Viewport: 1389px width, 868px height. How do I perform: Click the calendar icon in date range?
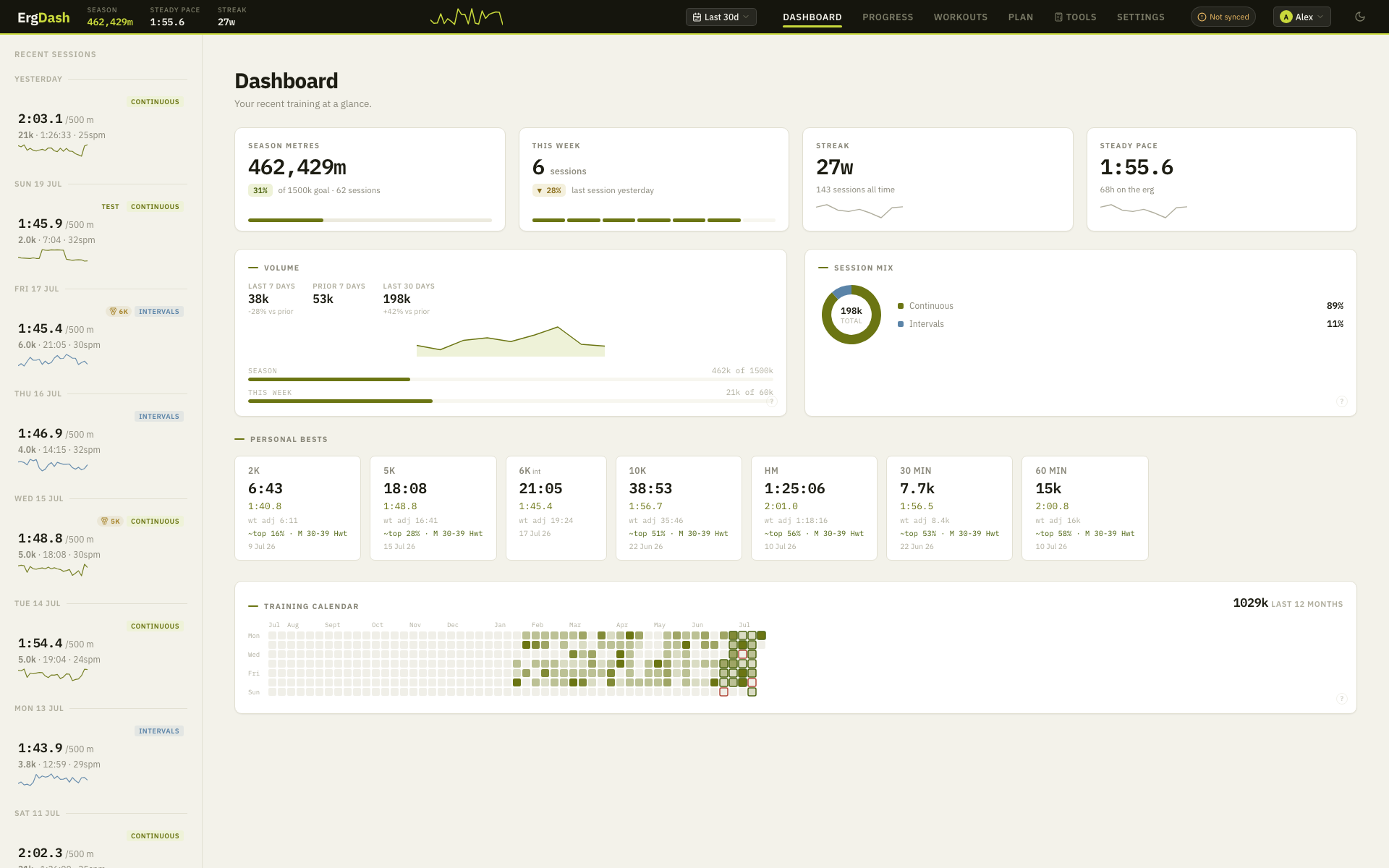[x=697, y=17]
